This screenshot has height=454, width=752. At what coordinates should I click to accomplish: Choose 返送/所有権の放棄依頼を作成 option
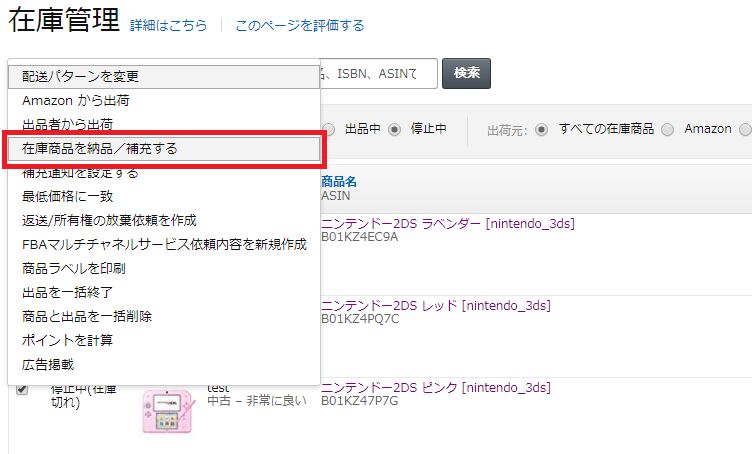pos(164,221)
